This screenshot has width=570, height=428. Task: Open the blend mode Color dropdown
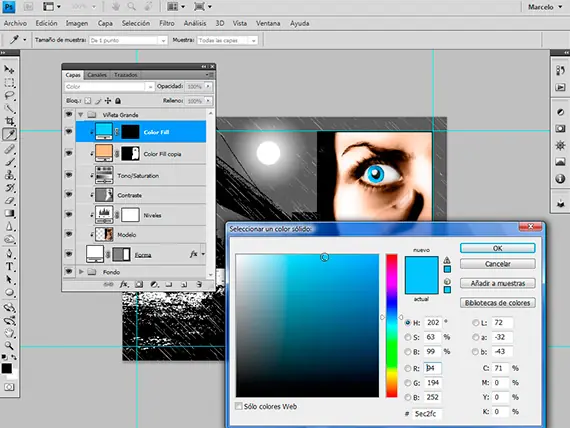tap(109, 87)
